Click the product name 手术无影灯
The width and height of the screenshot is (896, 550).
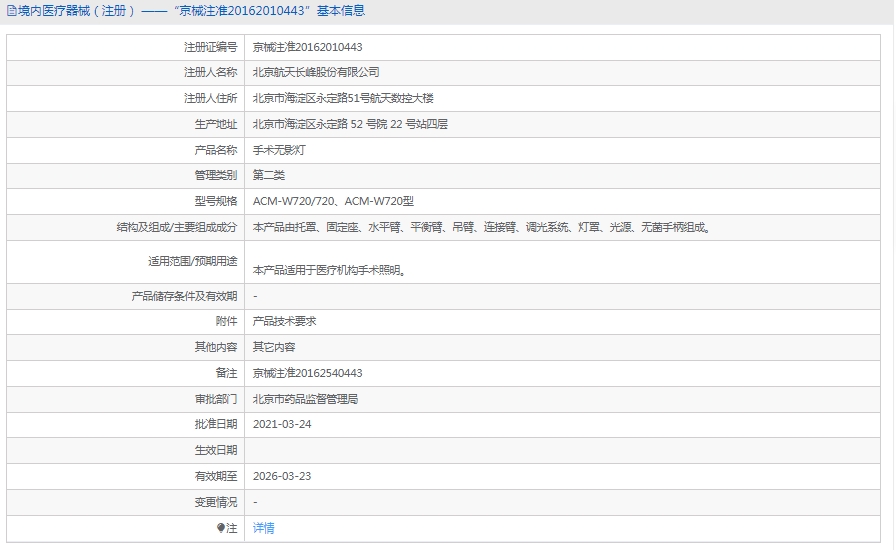pos(279,150)
